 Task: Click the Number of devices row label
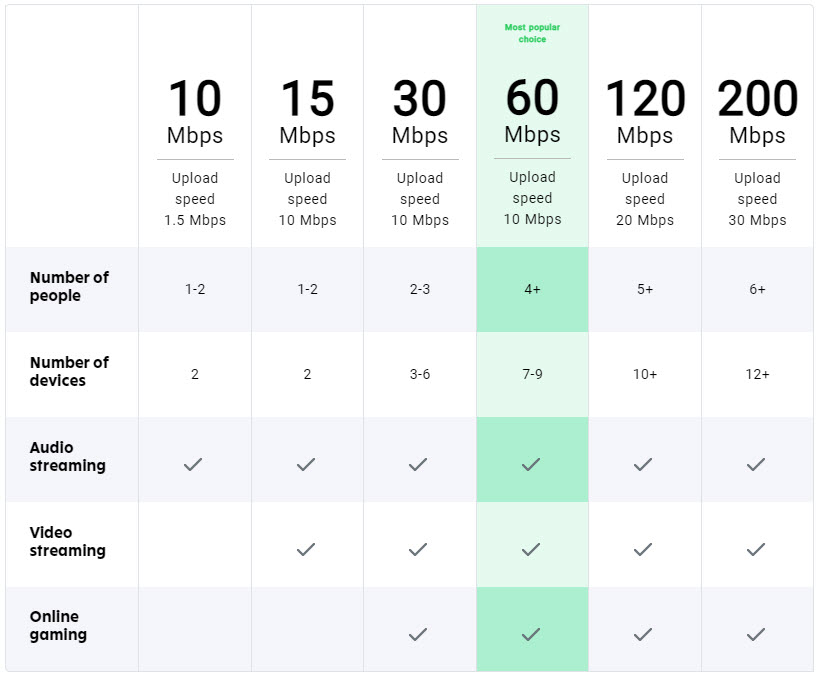[69, 371]
